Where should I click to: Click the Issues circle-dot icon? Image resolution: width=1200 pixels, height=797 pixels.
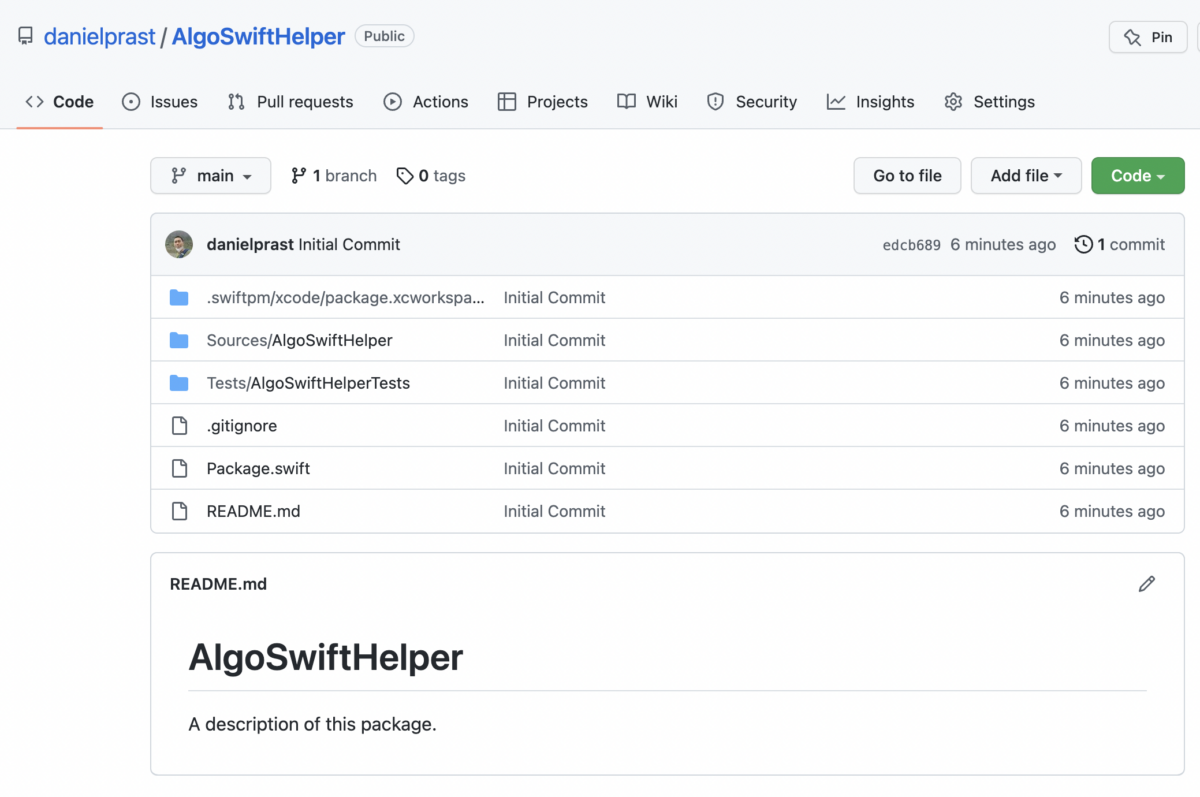pyautogui.click(x=131, y=102)
